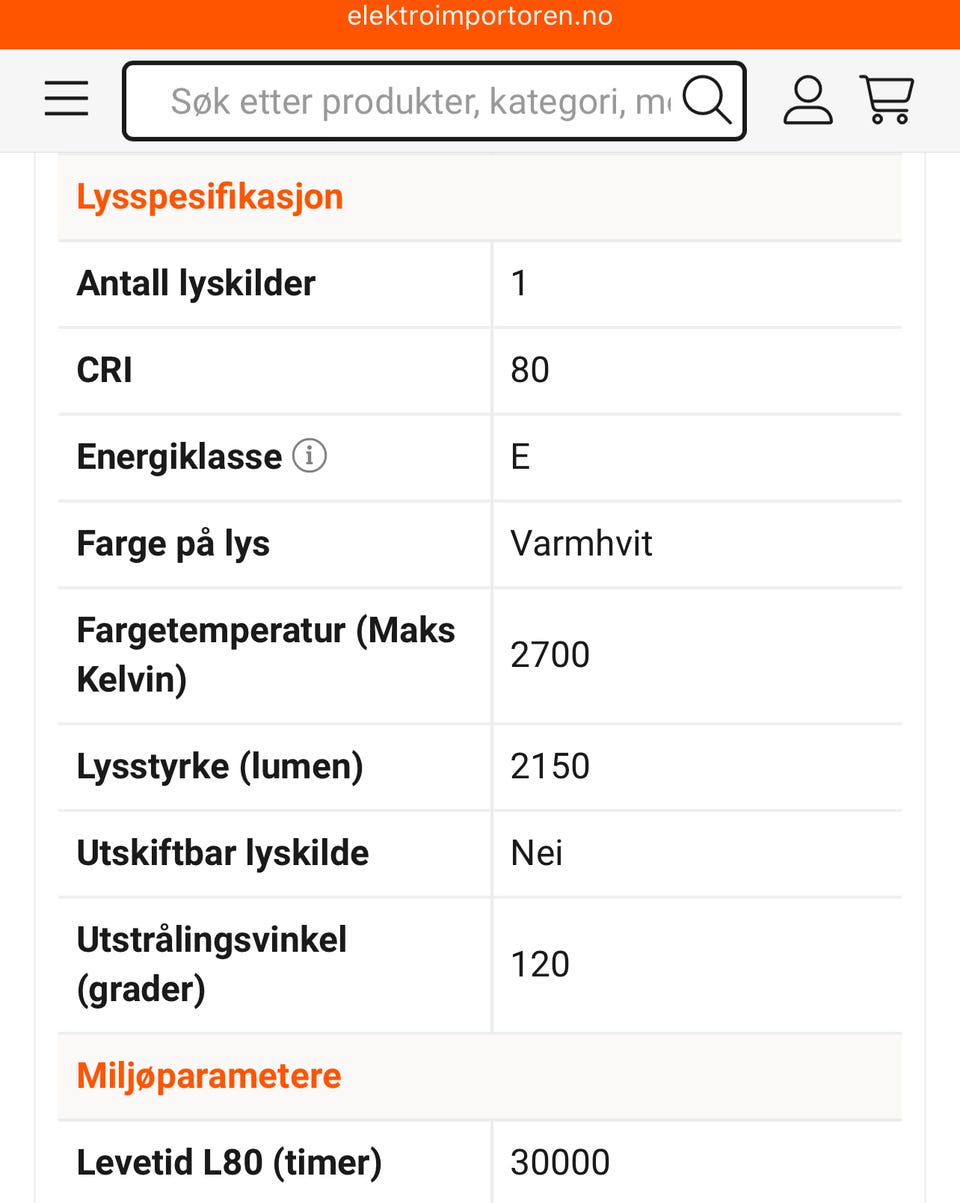
Task: Click the Lysspesifikasjon section heading
Action: coord(210,196)
